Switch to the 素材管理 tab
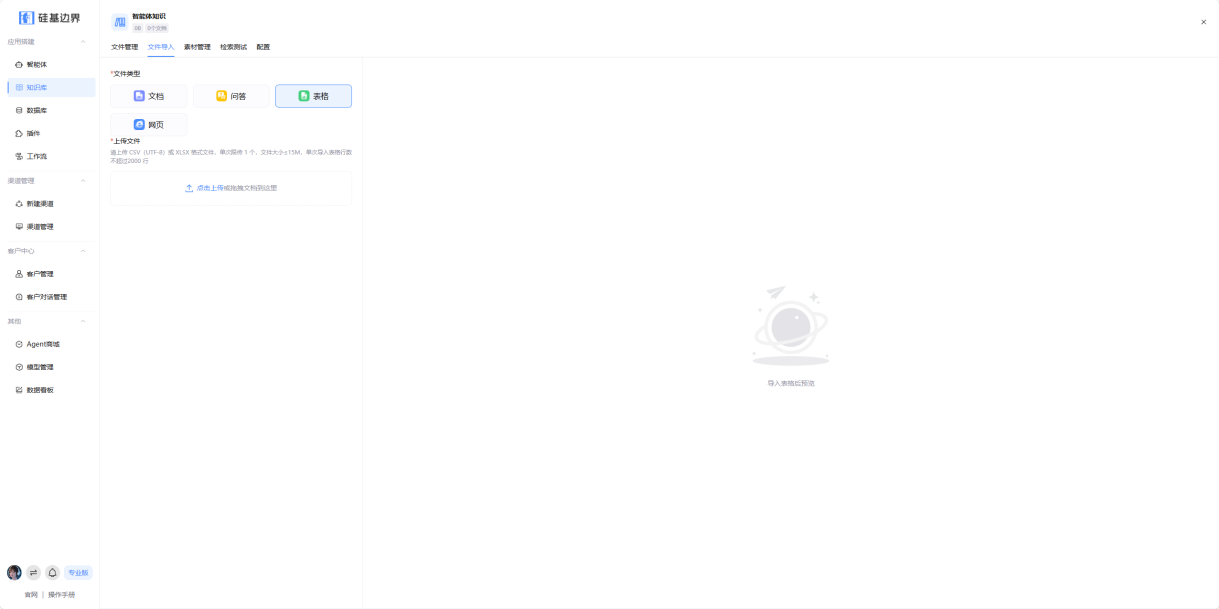Screen dimensions: 1219x609 tap(197, 47)
